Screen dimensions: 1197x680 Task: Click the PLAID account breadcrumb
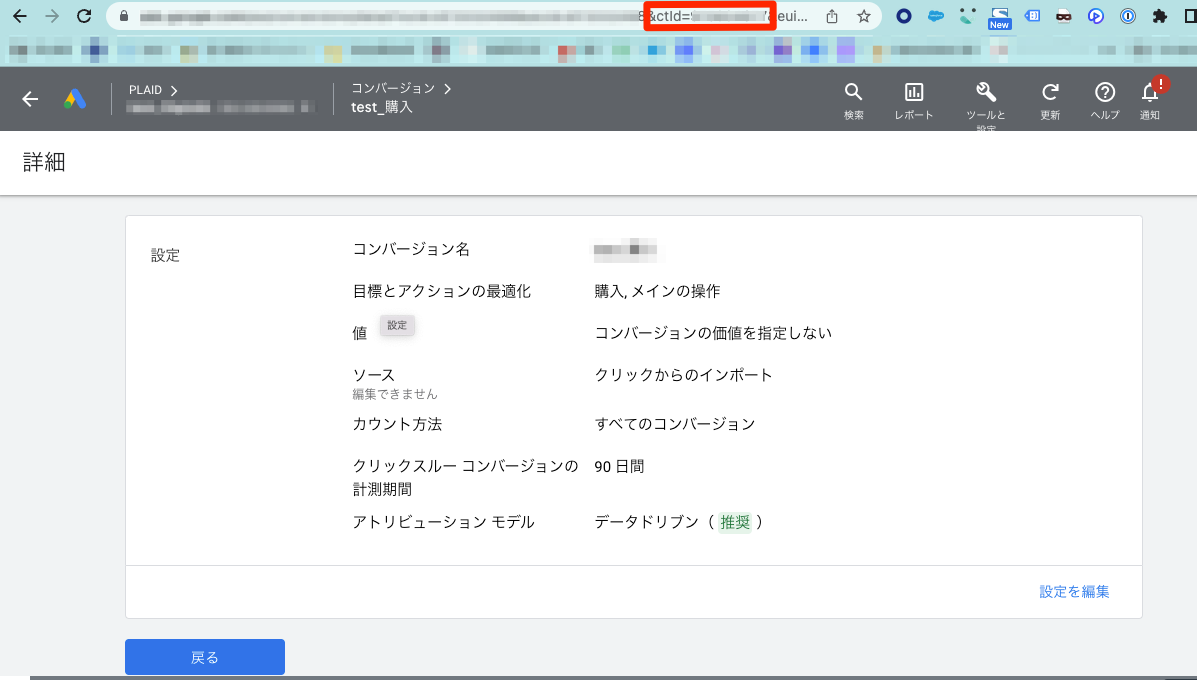145,90
